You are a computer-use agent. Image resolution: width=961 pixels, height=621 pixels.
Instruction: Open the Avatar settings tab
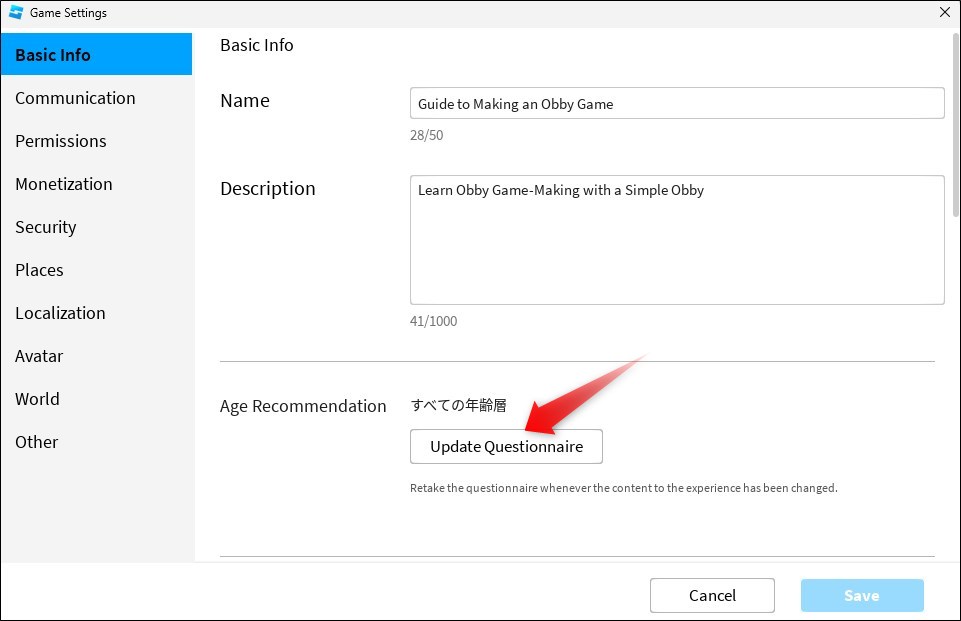tap(96, 356)
